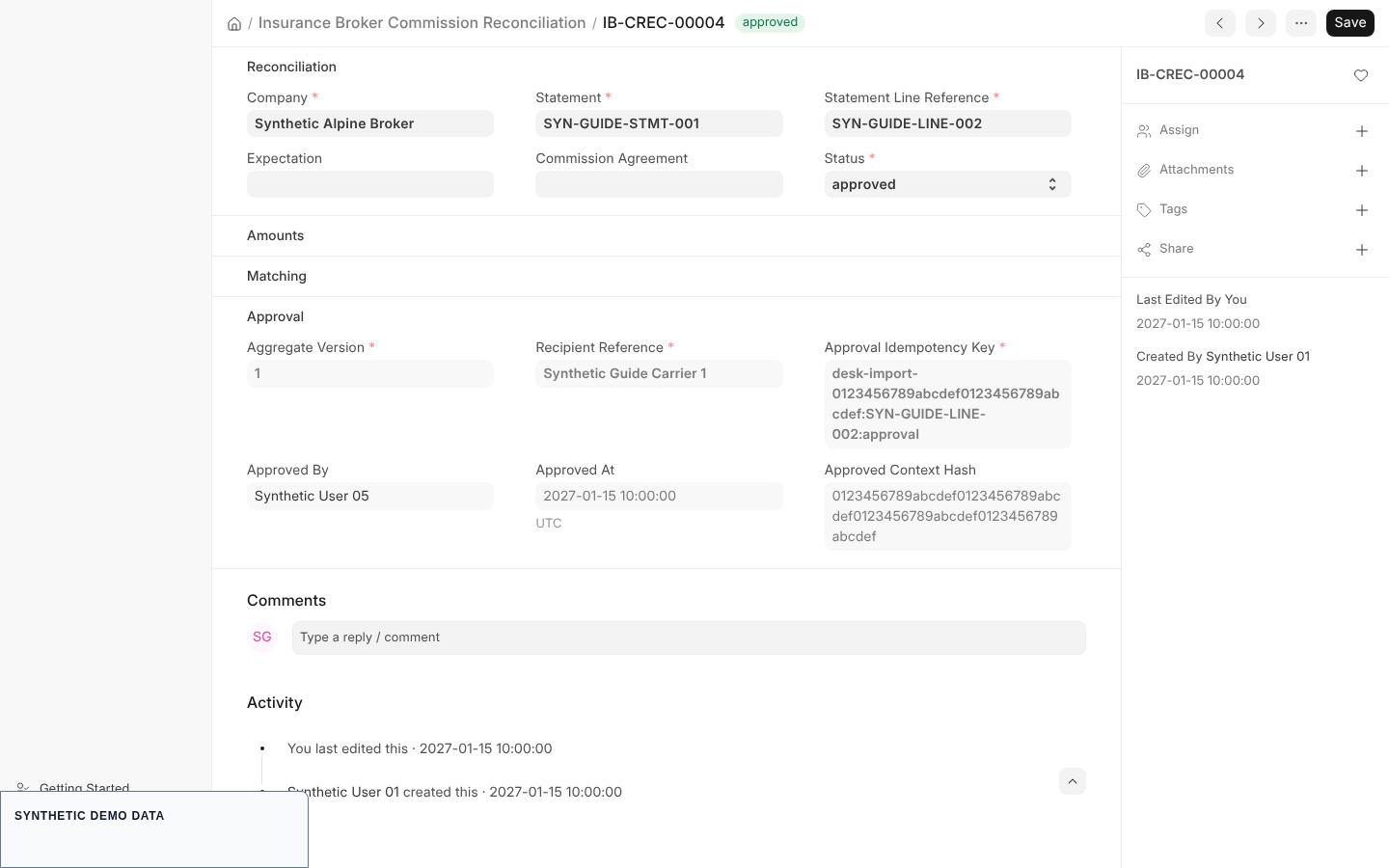Focus the Statement Line Reference field
Screen dimensions: 1389x868
947,123
